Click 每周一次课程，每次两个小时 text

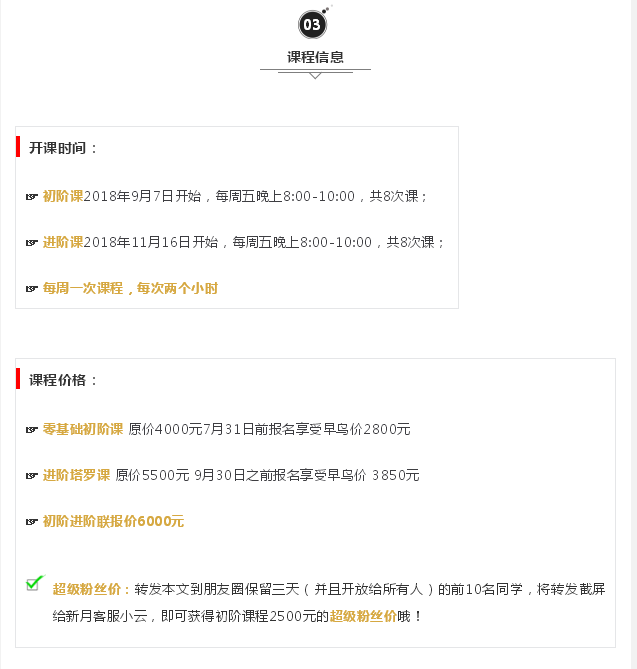(x=130, y=288)
